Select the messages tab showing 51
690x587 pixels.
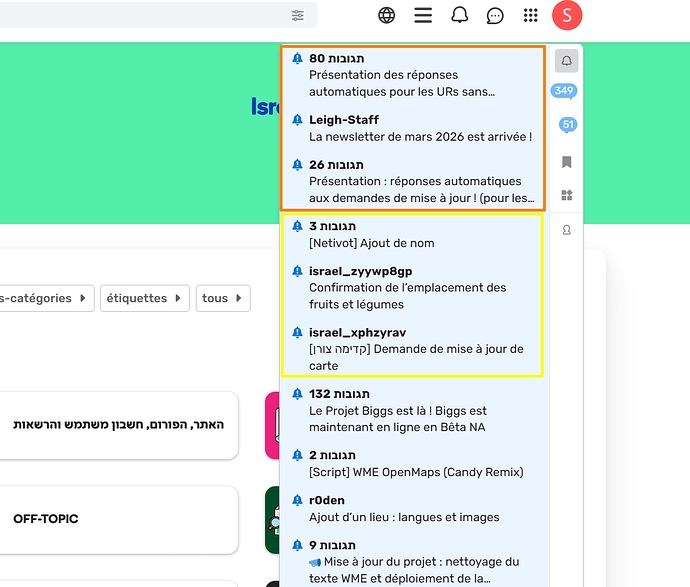(568, 125)
